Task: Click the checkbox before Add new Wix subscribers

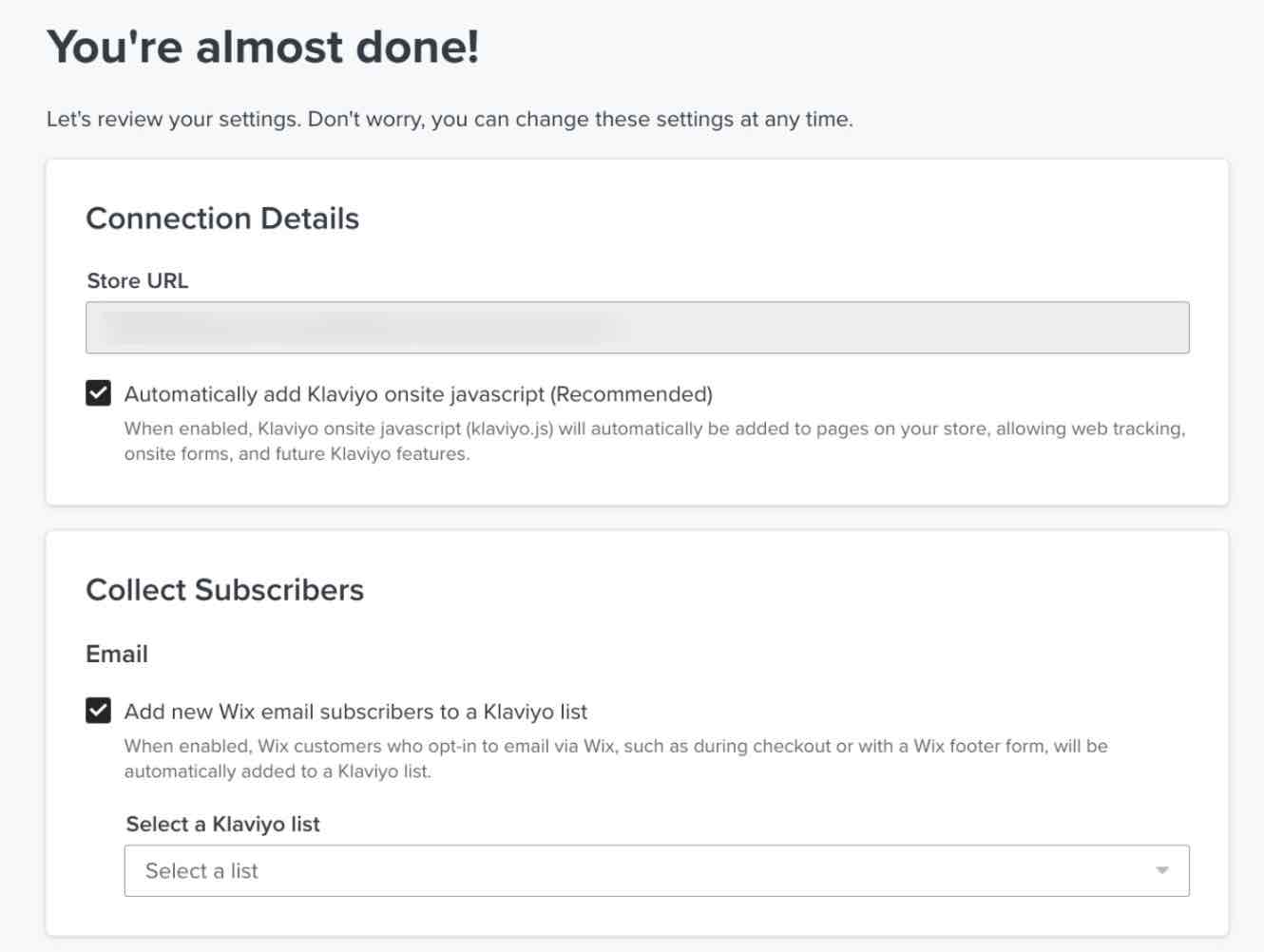Action: pos(99,710)
